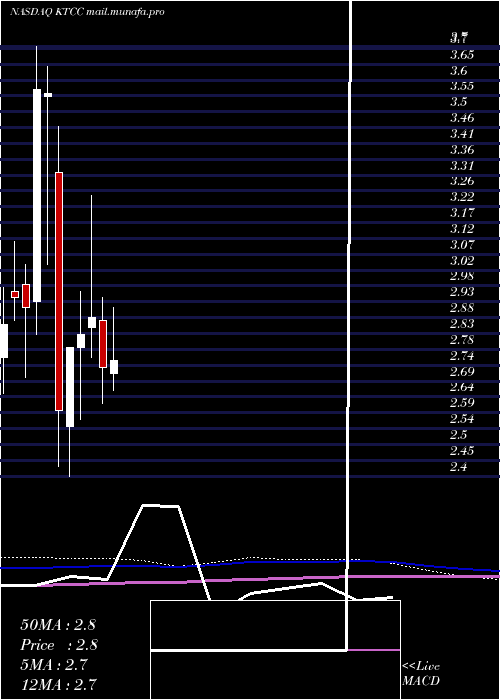Click the 3.41 price axis label

point(462,133)
